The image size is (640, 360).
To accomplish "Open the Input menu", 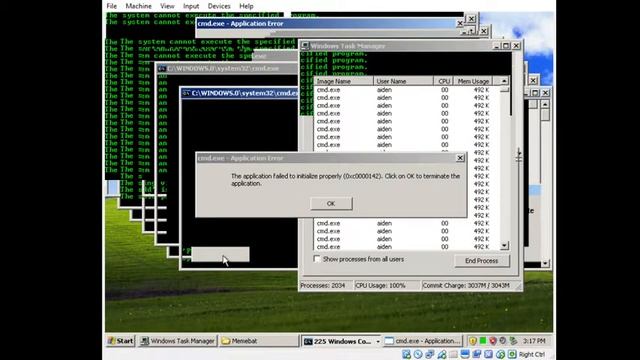I will (x=191, y=6).
